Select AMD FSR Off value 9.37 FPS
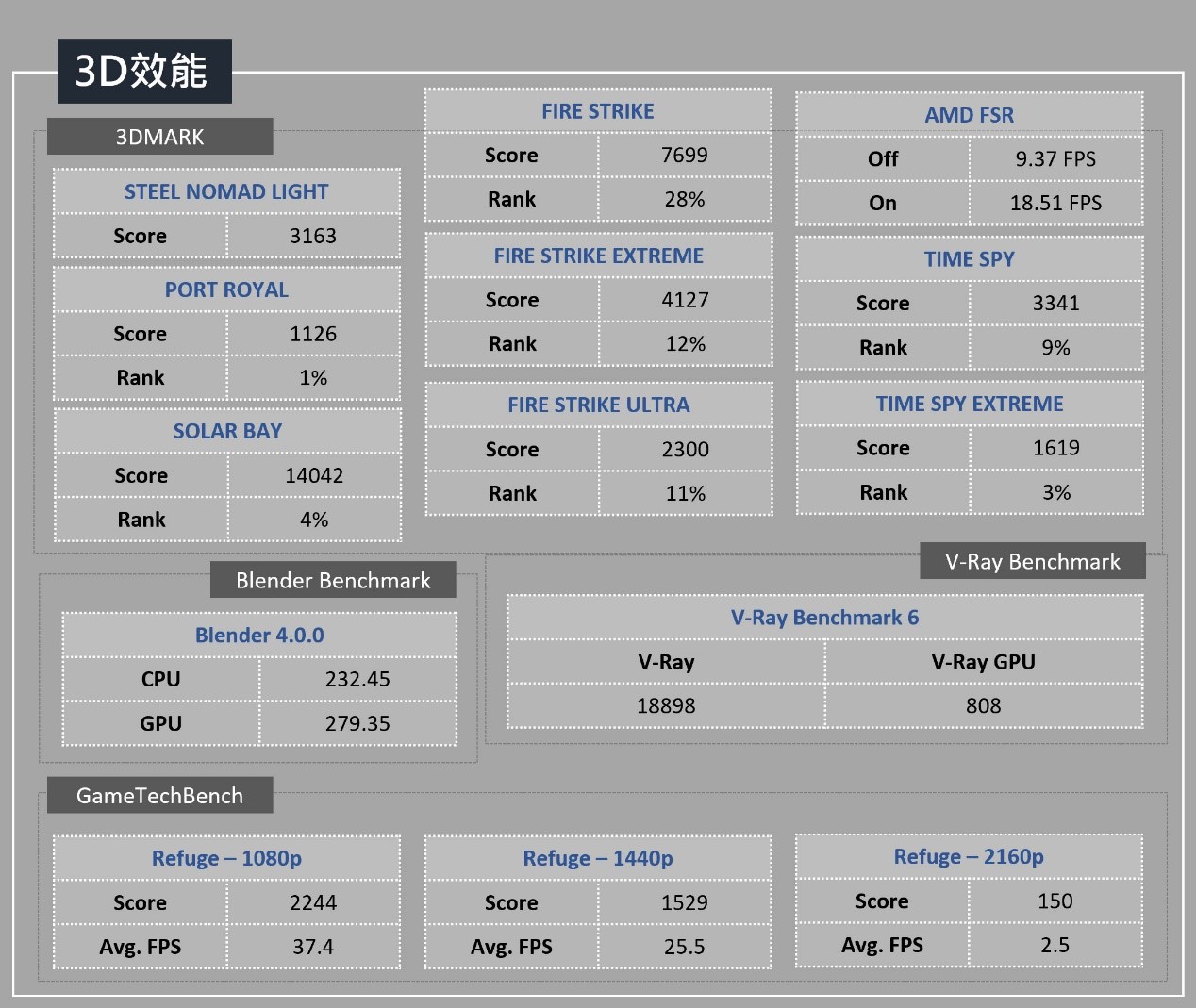 click(x=1055, y=158)
